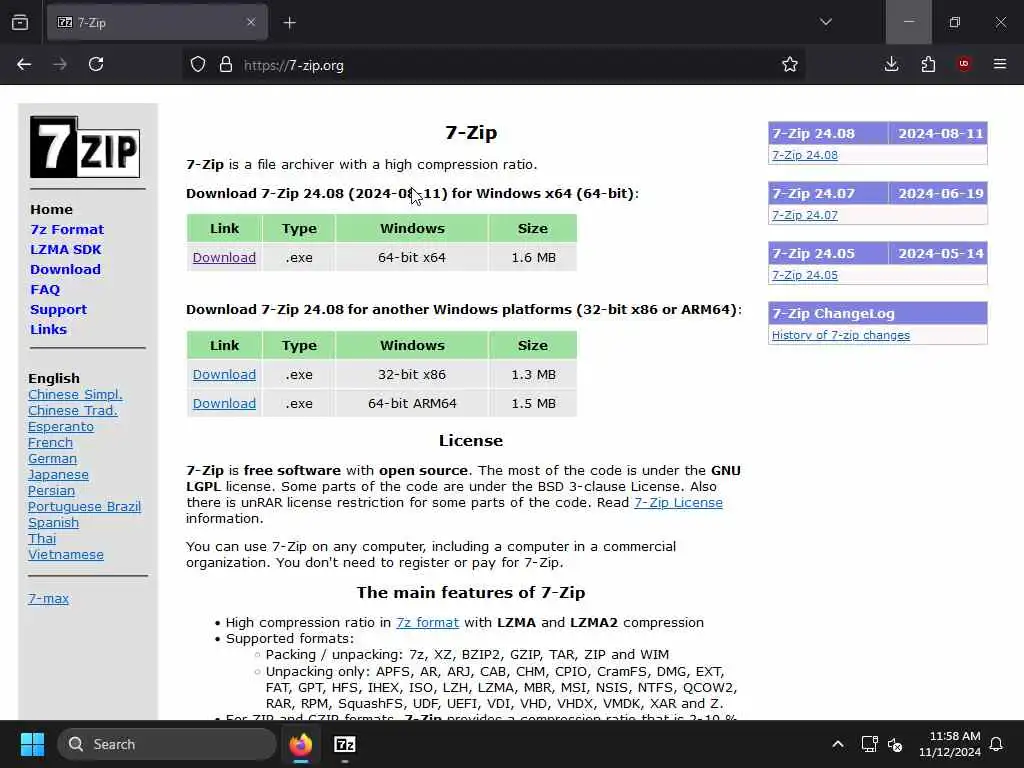Download the 64-bit ARM64 .exe

224,403
